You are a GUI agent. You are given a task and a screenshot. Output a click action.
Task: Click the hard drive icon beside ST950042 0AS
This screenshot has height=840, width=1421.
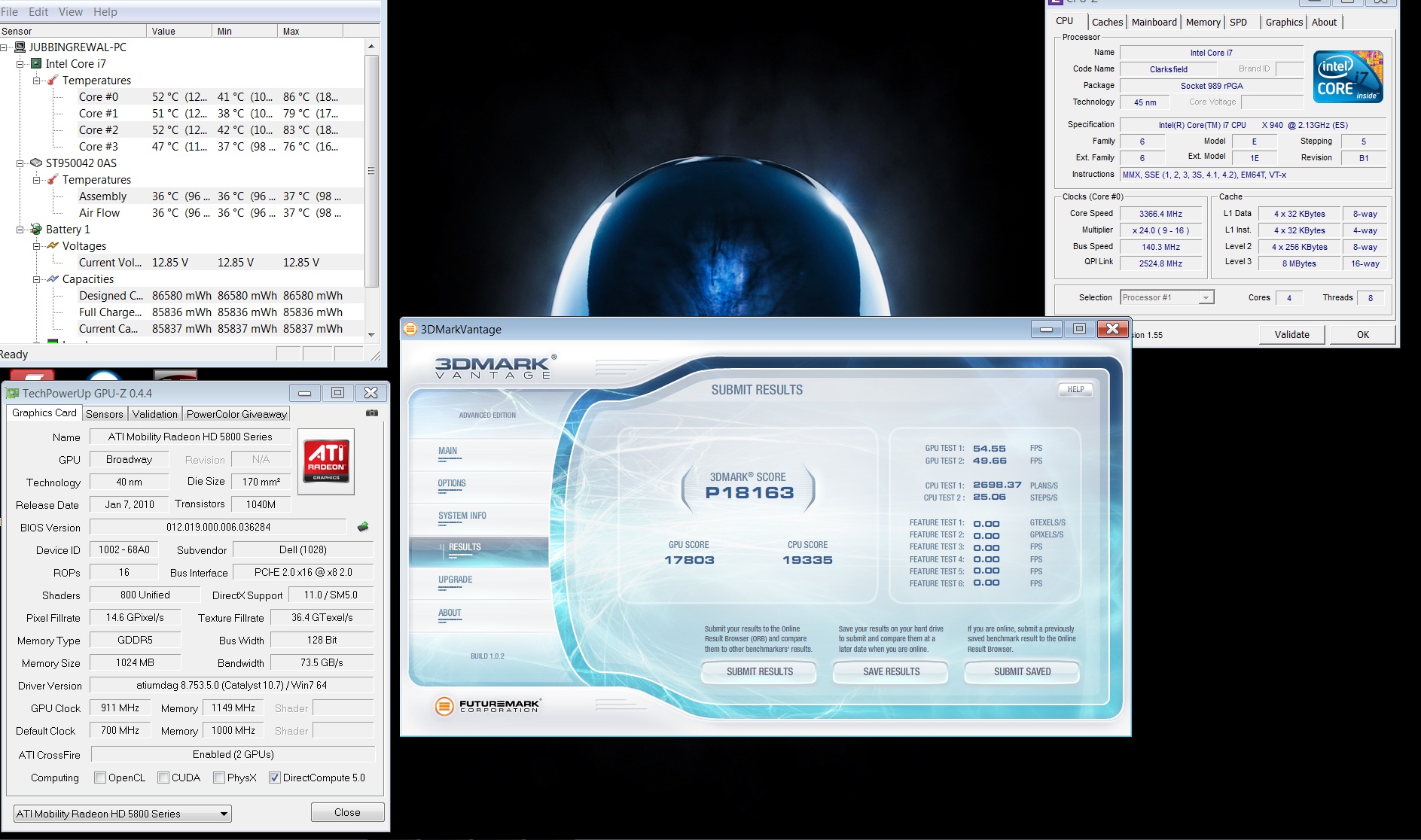[x=36, y=163]
